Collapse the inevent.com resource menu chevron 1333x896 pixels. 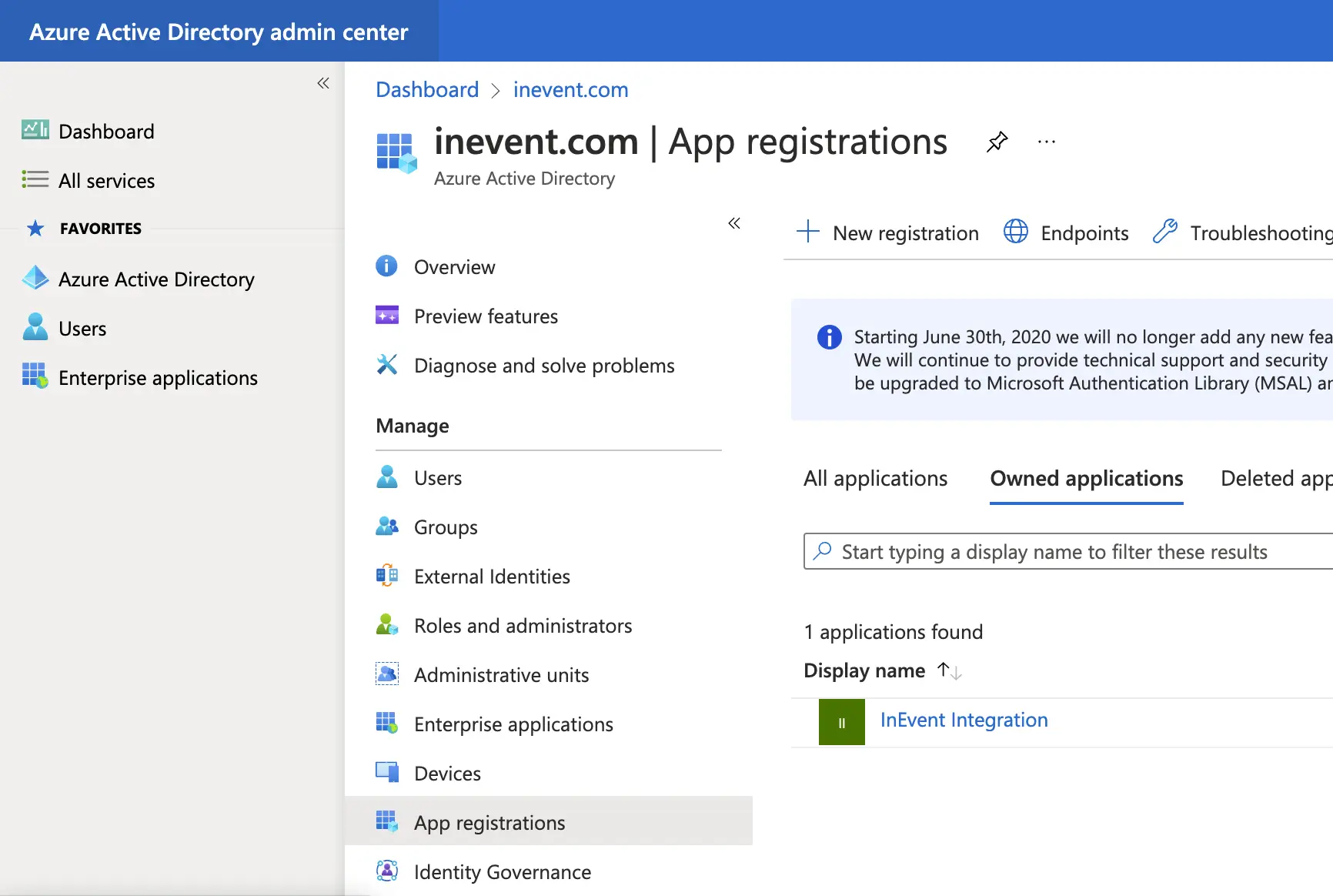coord(734,223)
